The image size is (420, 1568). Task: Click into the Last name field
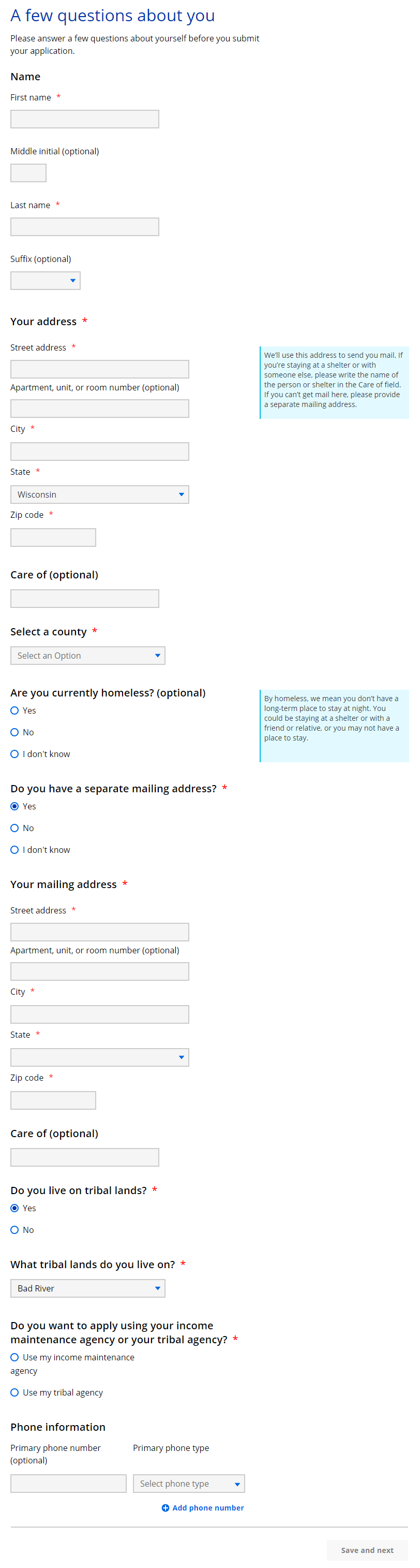84,227
